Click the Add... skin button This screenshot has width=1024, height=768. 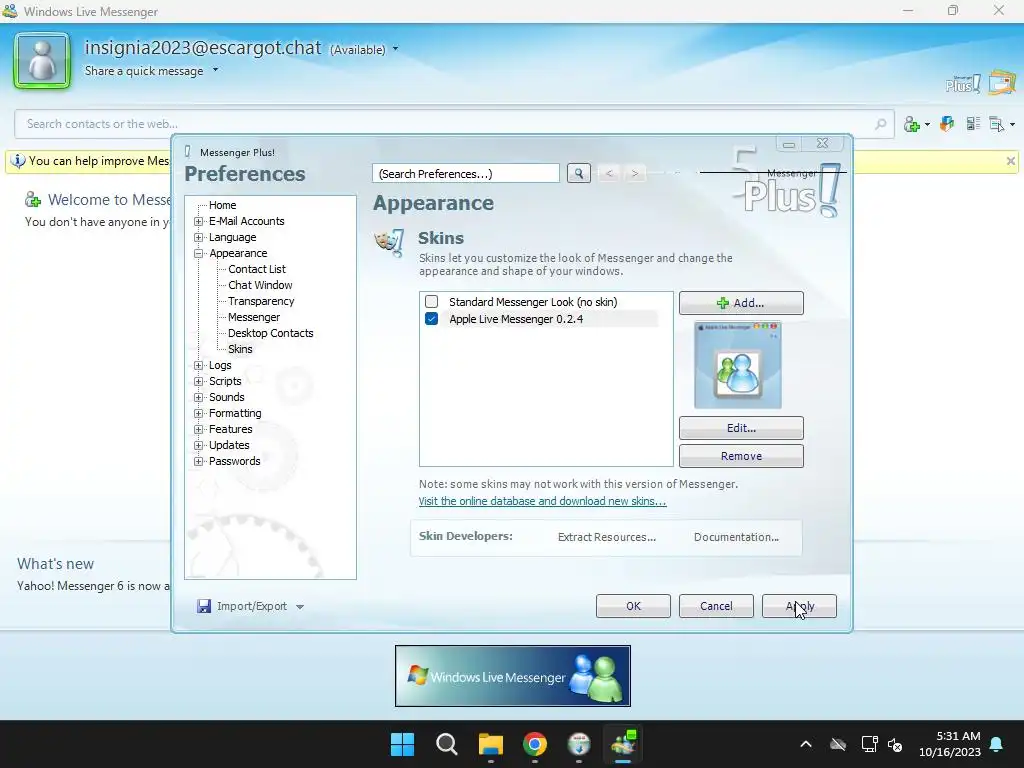click(741, 303)
